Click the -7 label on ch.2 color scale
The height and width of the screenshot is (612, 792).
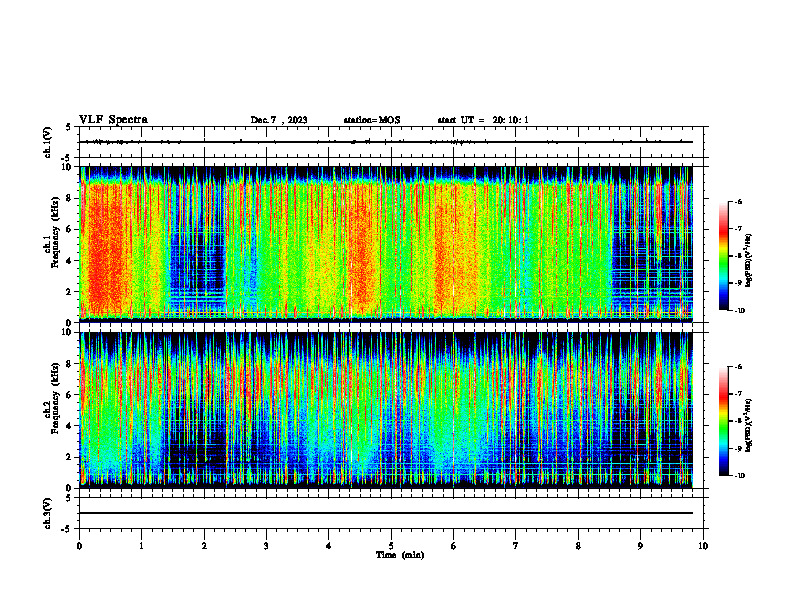tap(738, 394)
